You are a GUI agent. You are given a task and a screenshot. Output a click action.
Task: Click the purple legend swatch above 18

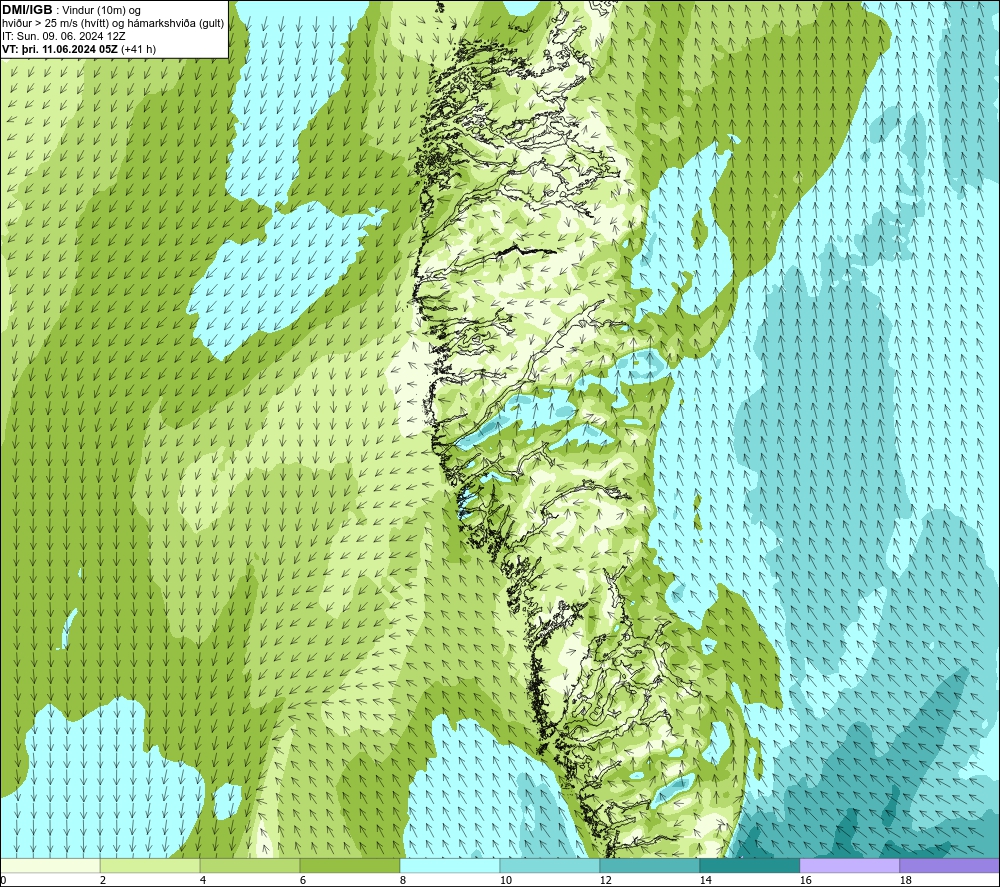pos(950,865)
